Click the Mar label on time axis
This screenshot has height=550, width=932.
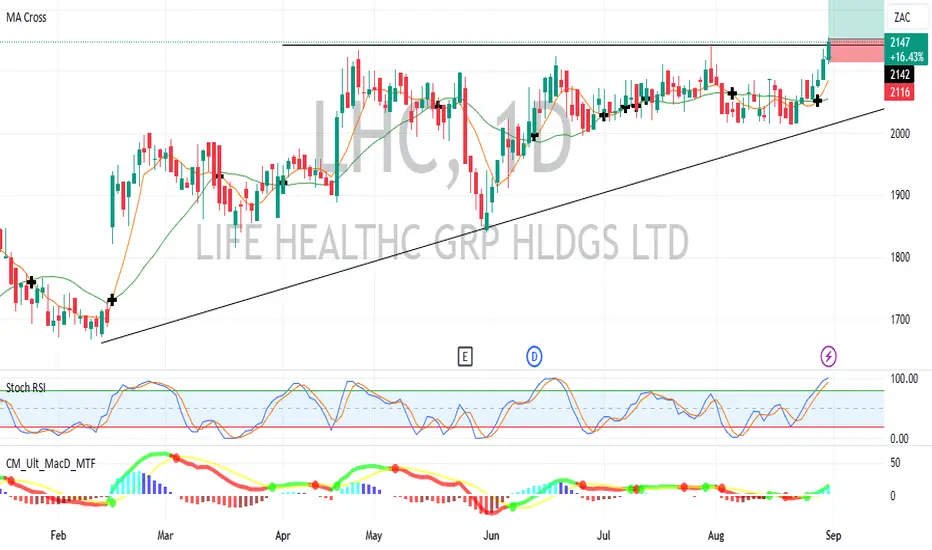165,536
